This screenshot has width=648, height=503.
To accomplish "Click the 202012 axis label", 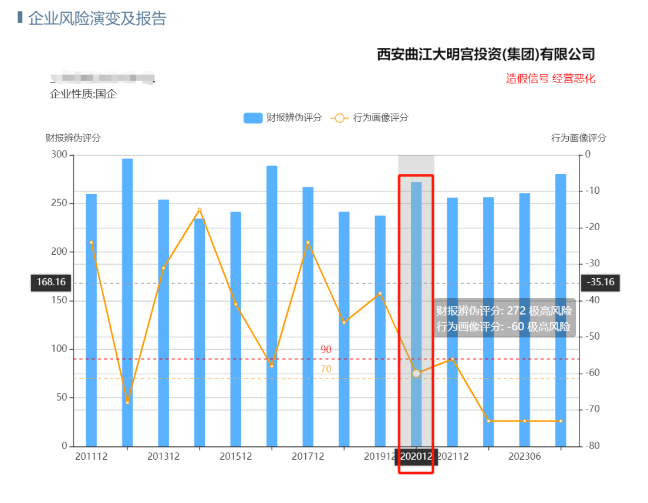I will (x=416, y=457).
